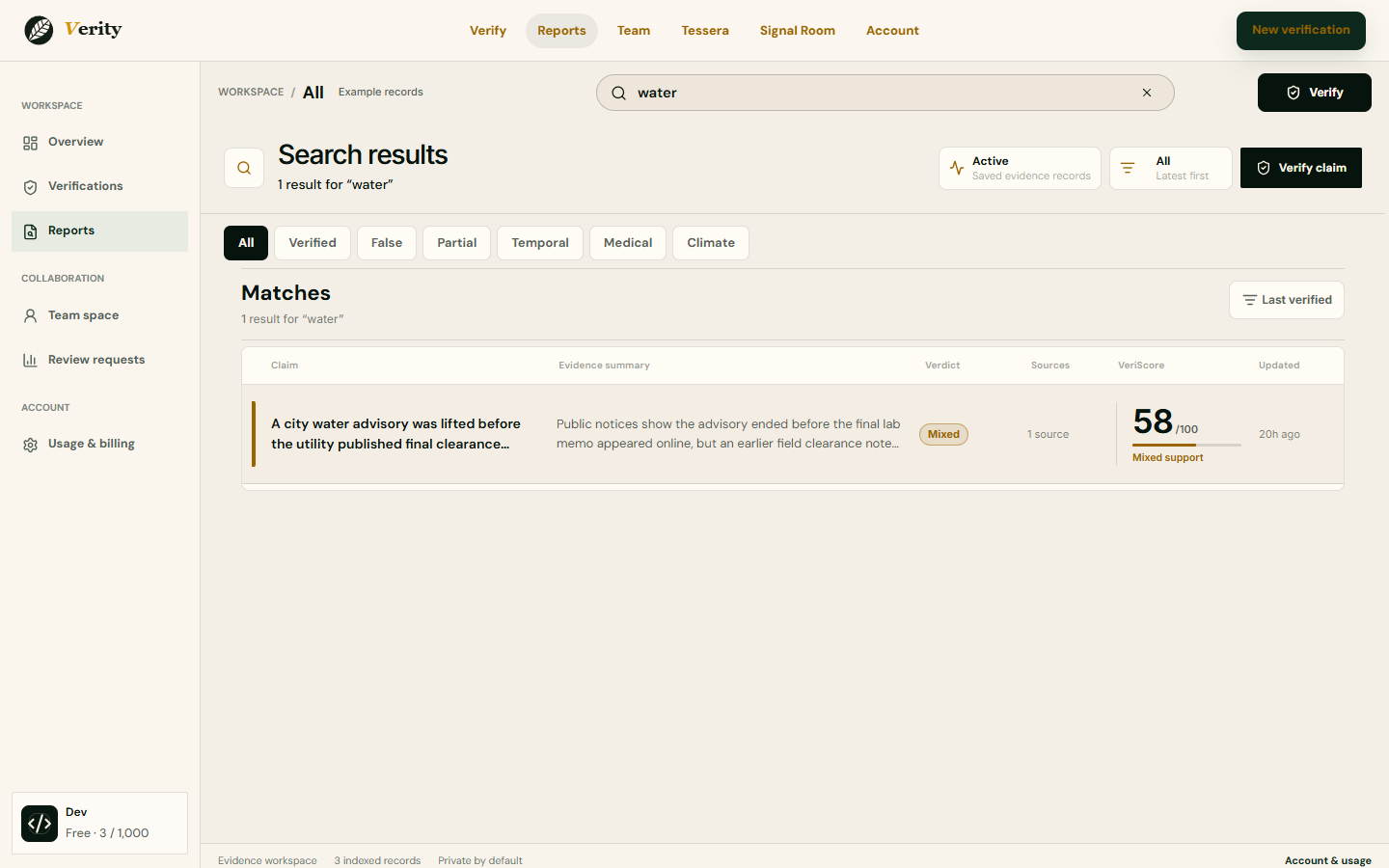Screen dimensions: 1389x868
Task: Open the Last verified sort dropdown
Action: coord(1287,300)
